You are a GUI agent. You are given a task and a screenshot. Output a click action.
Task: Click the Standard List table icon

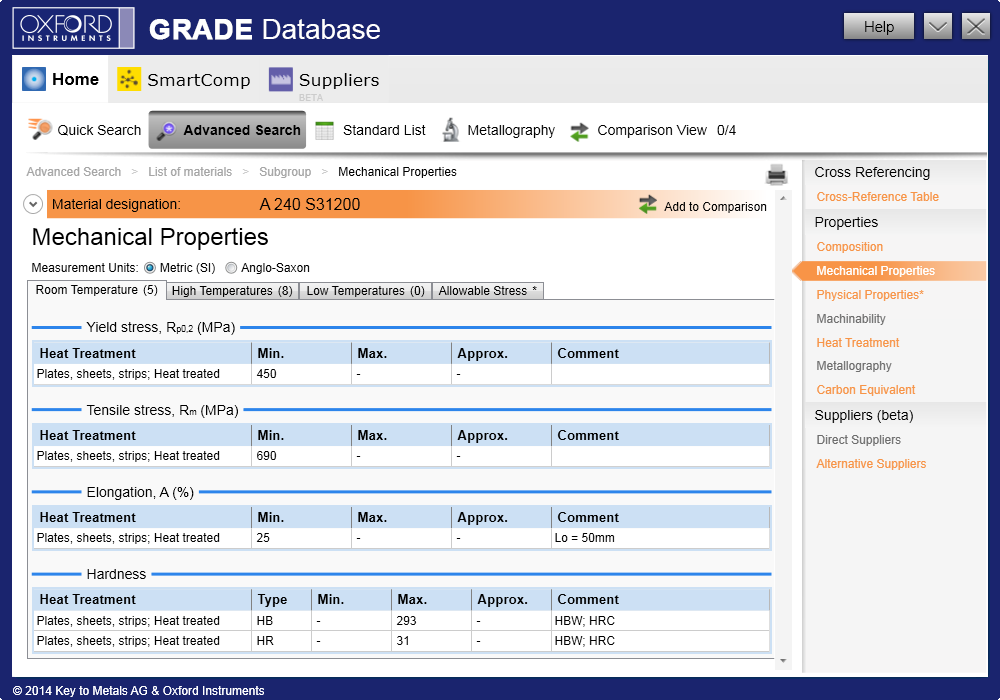coord(325,130)
